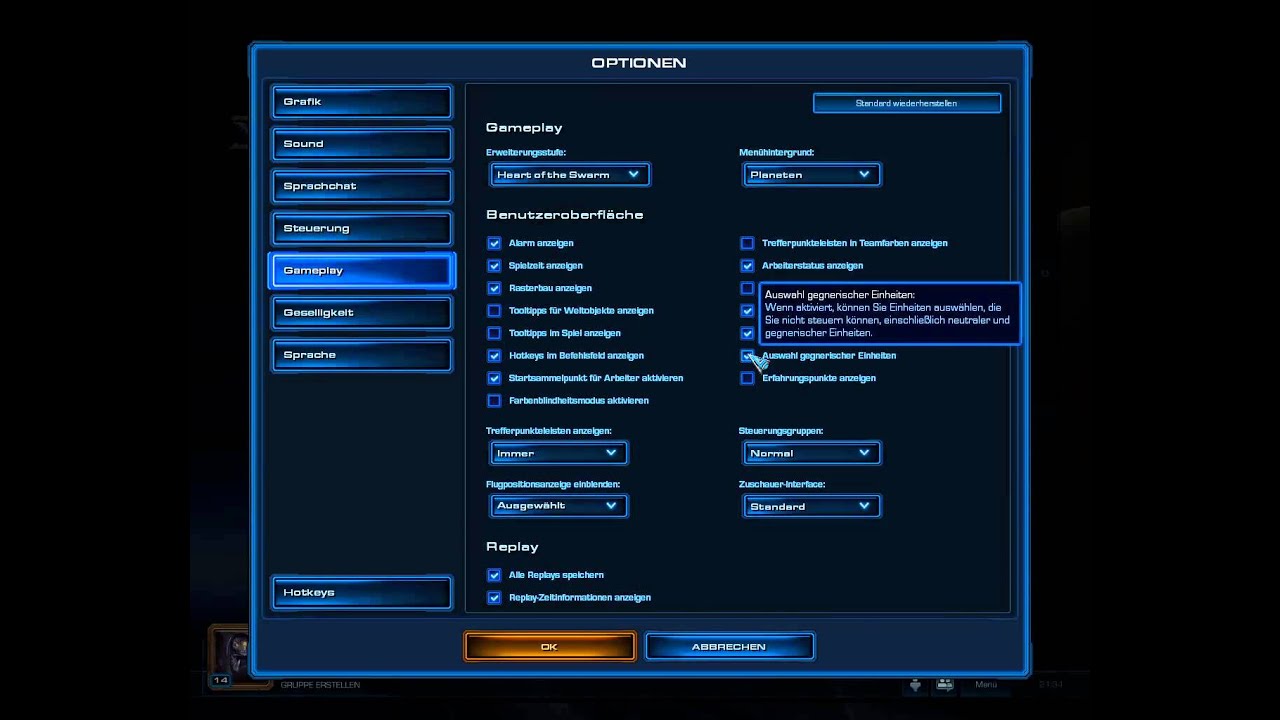Open the Sprache tab
The image size is (1280, 720).
click(x=362, y=355)
